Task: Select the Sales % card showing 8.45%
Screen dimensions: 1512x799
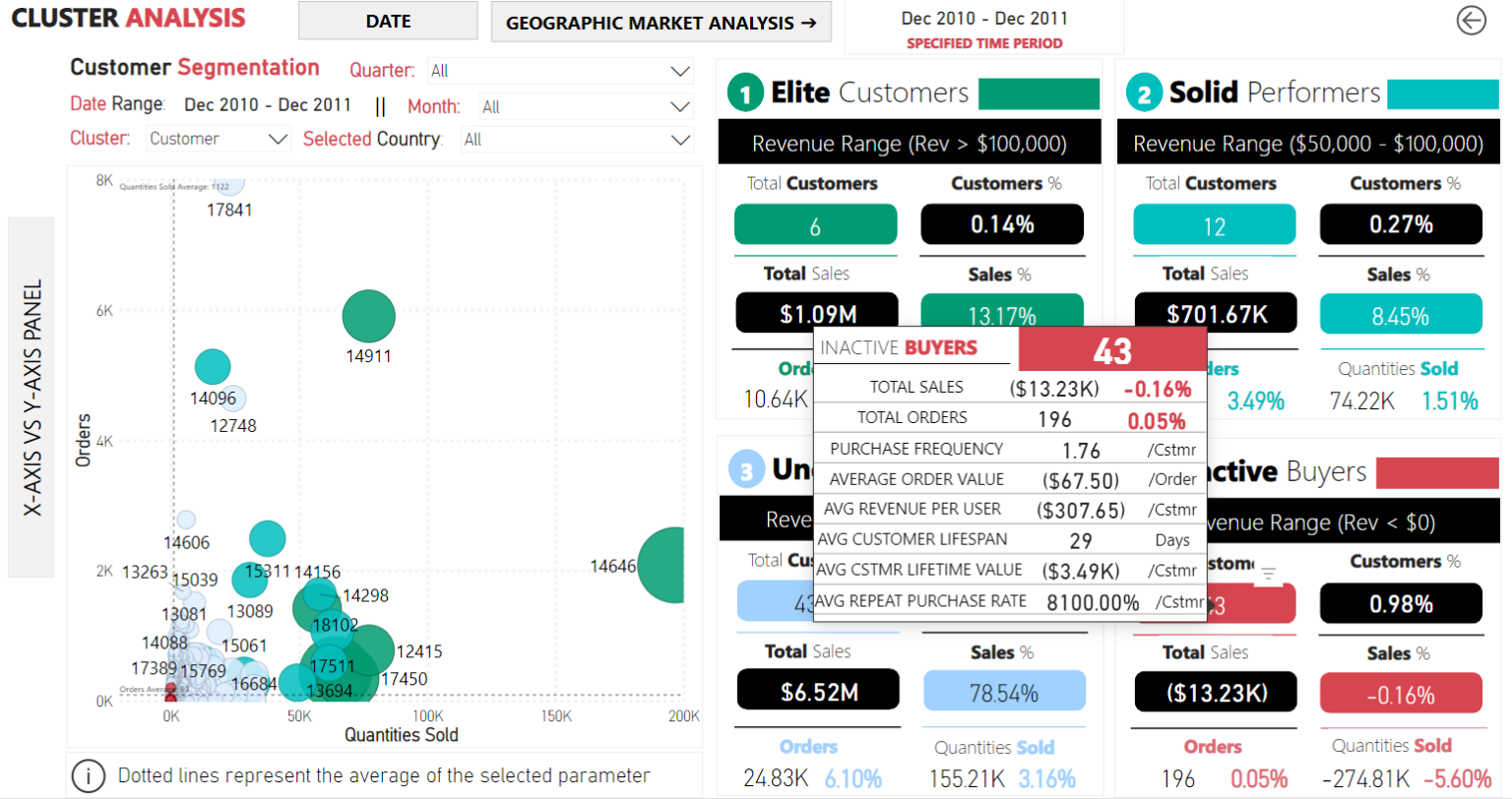Action: pyautogui.click(x=1401, y=315)
